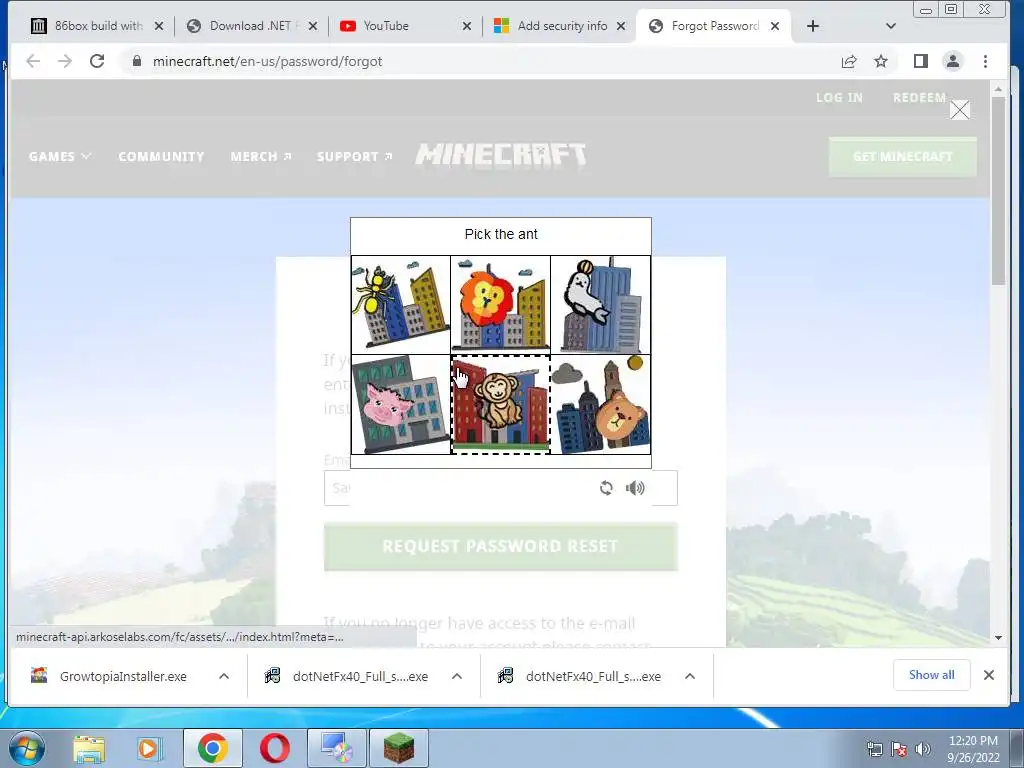Close the downloads bar

[x=989, y=675]
